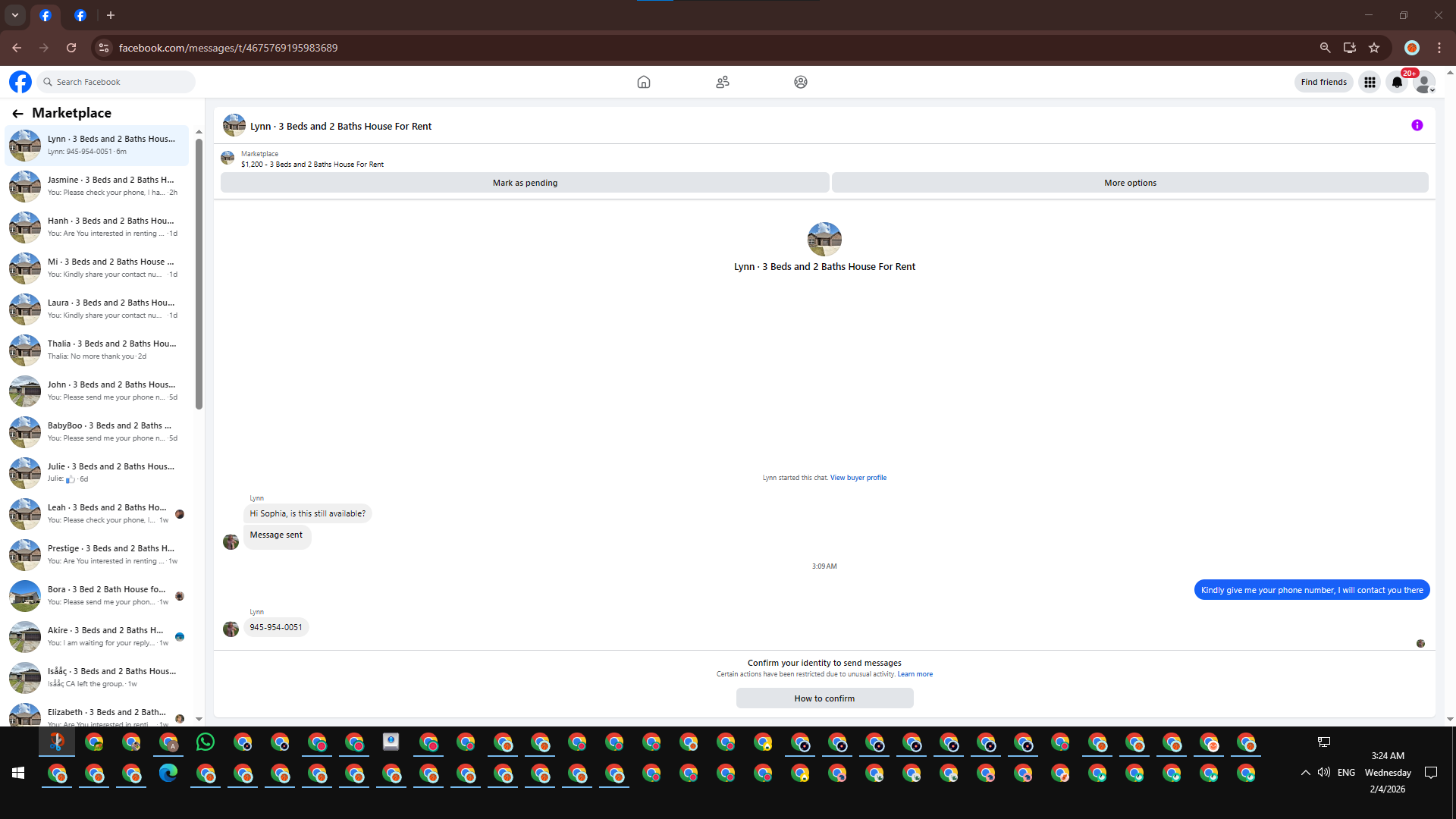Click the How to confirm button
Viewport: 1456px width, 819px height.
click(824, 698)
